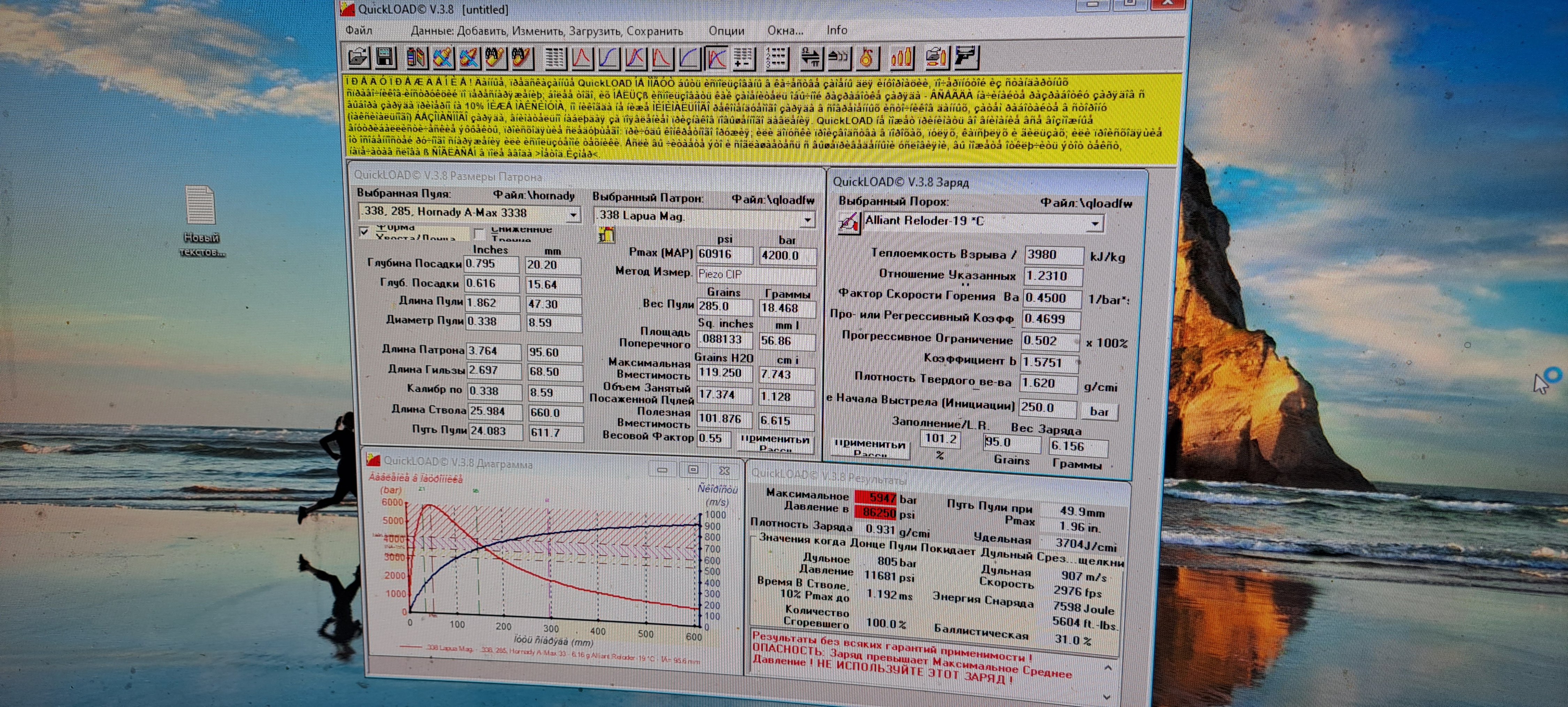Expand the cartridge dropdown .338 Lapua Mag.
1568x707 pixels.
[807, 219]
